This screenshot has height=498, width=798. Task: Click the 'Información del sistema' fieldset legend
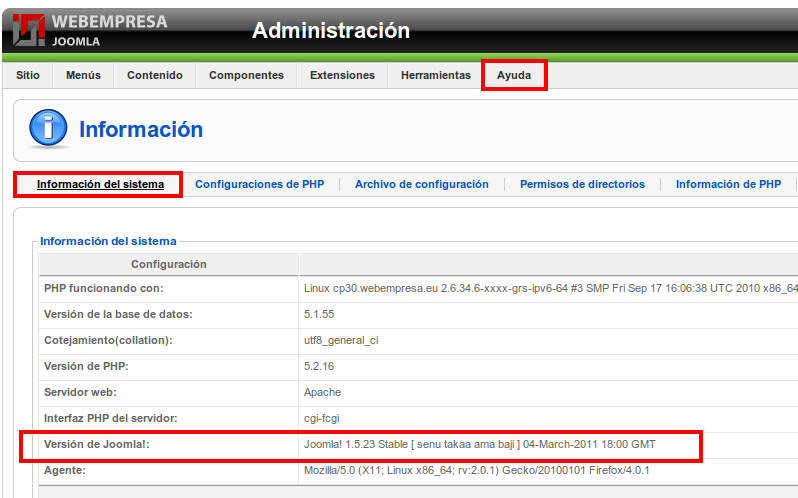(108, 241)
